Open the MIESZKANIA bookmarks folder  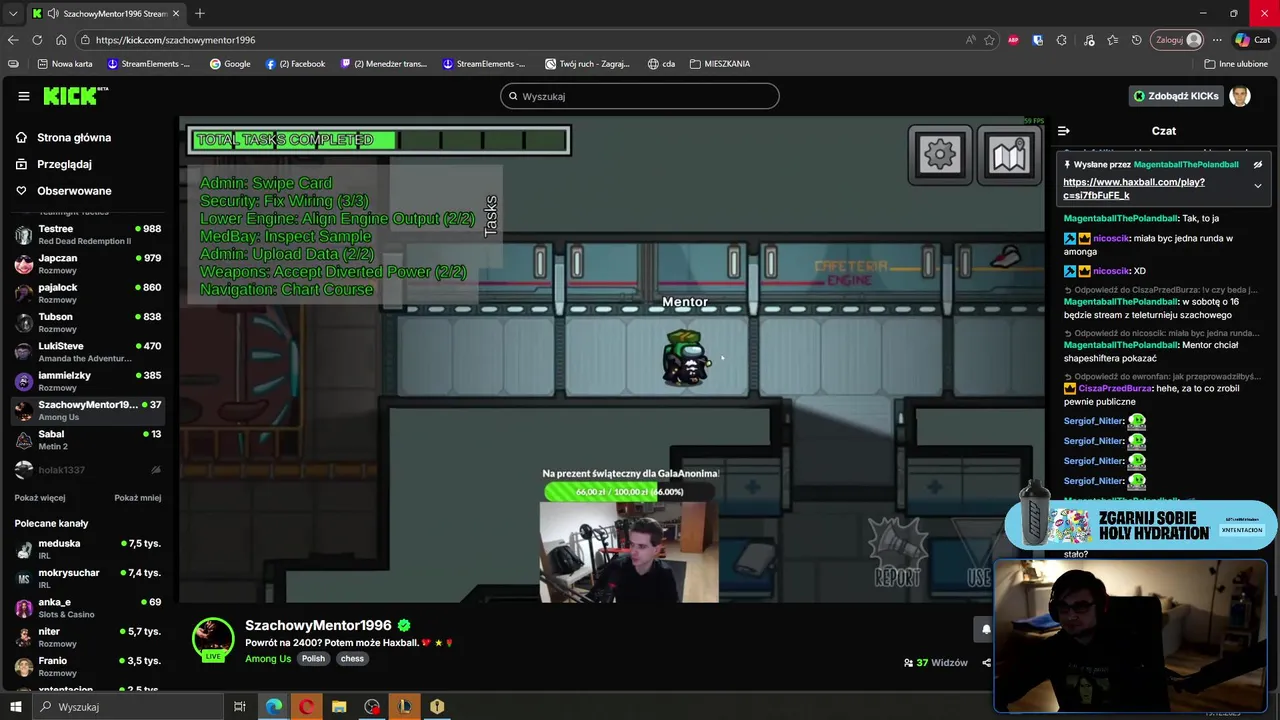[x=719, y=64]
